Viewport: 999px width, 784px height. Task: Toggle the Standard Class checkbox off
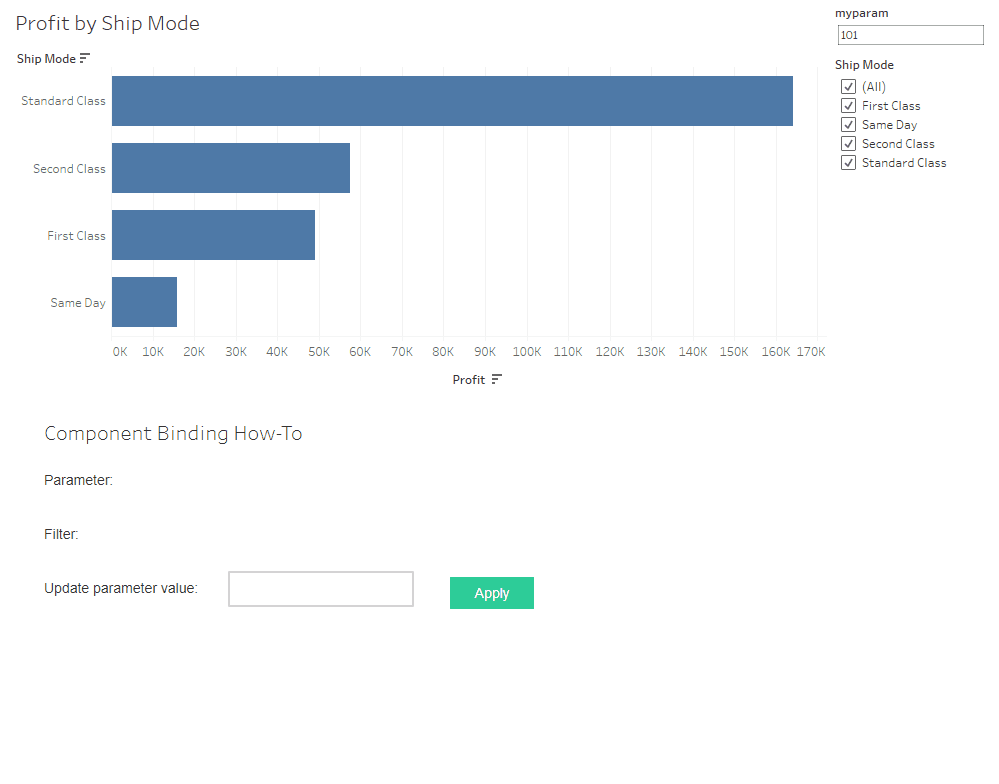pyautogui.click(x=848, y=162)
